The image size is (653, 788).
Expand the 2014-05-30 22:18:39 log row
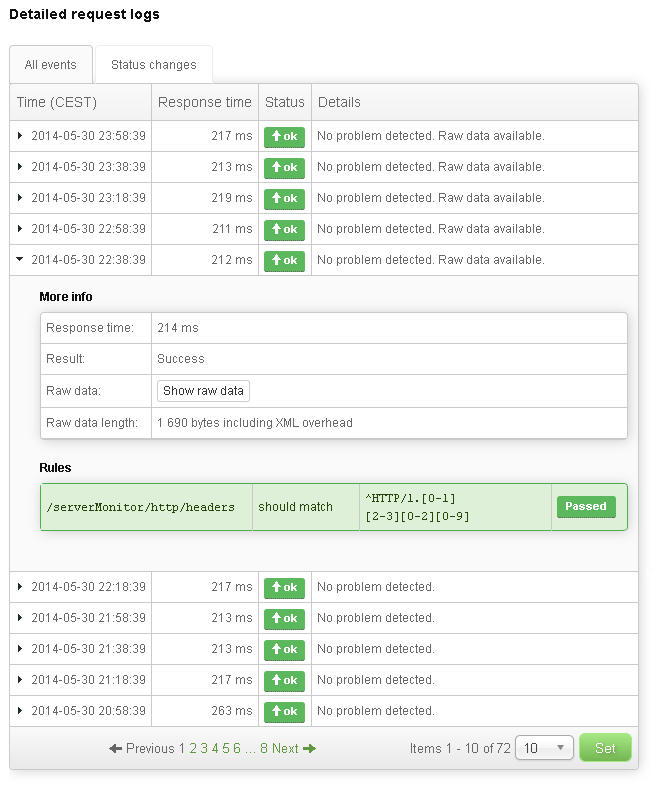[21, 587]
